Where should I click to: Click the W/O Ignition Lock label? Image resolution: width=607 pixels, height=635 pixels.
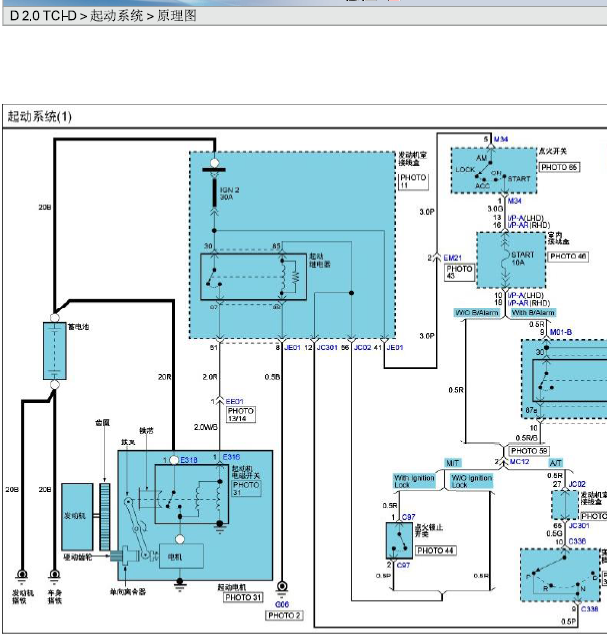tap(471, 481)
